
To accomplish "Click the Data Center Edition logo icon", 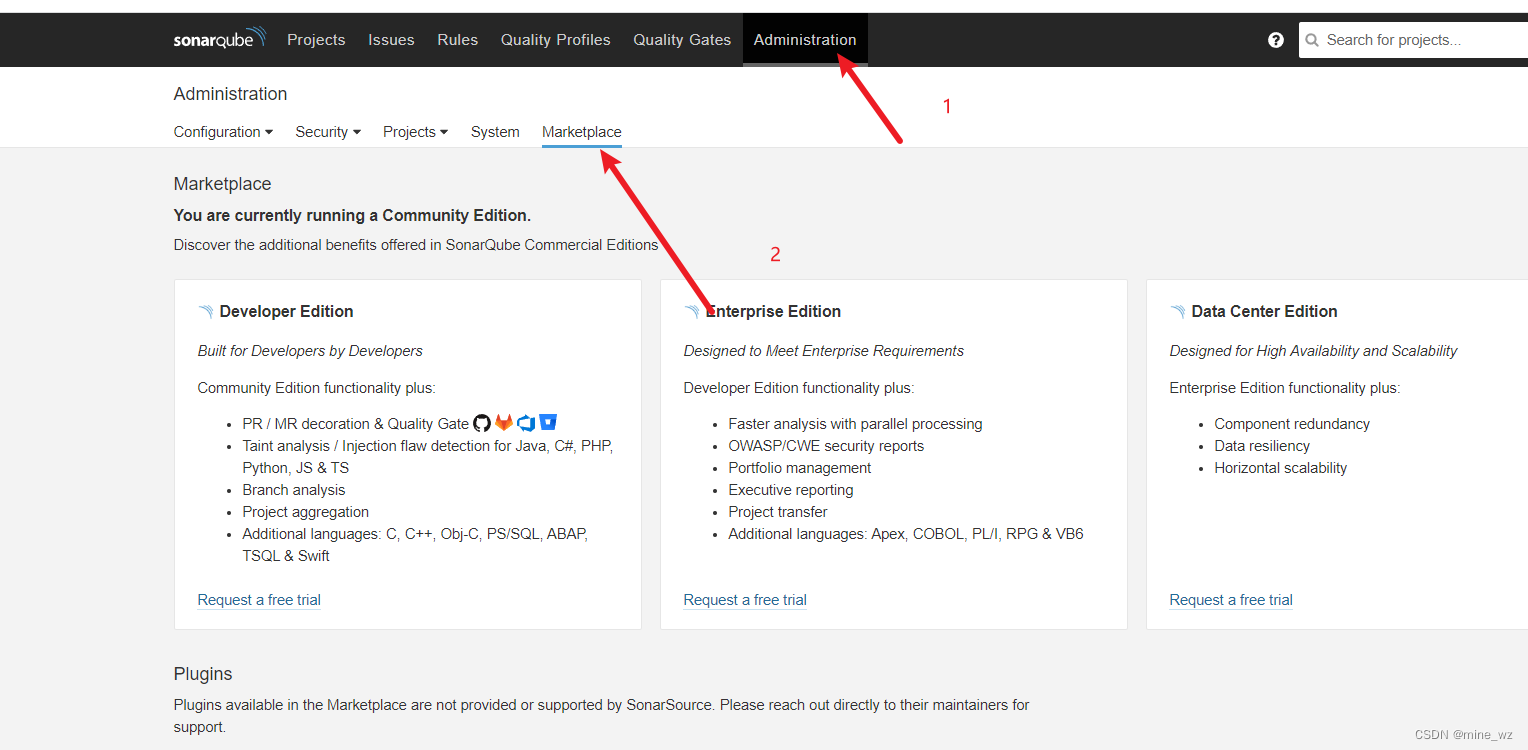I will pos(1178,312).
